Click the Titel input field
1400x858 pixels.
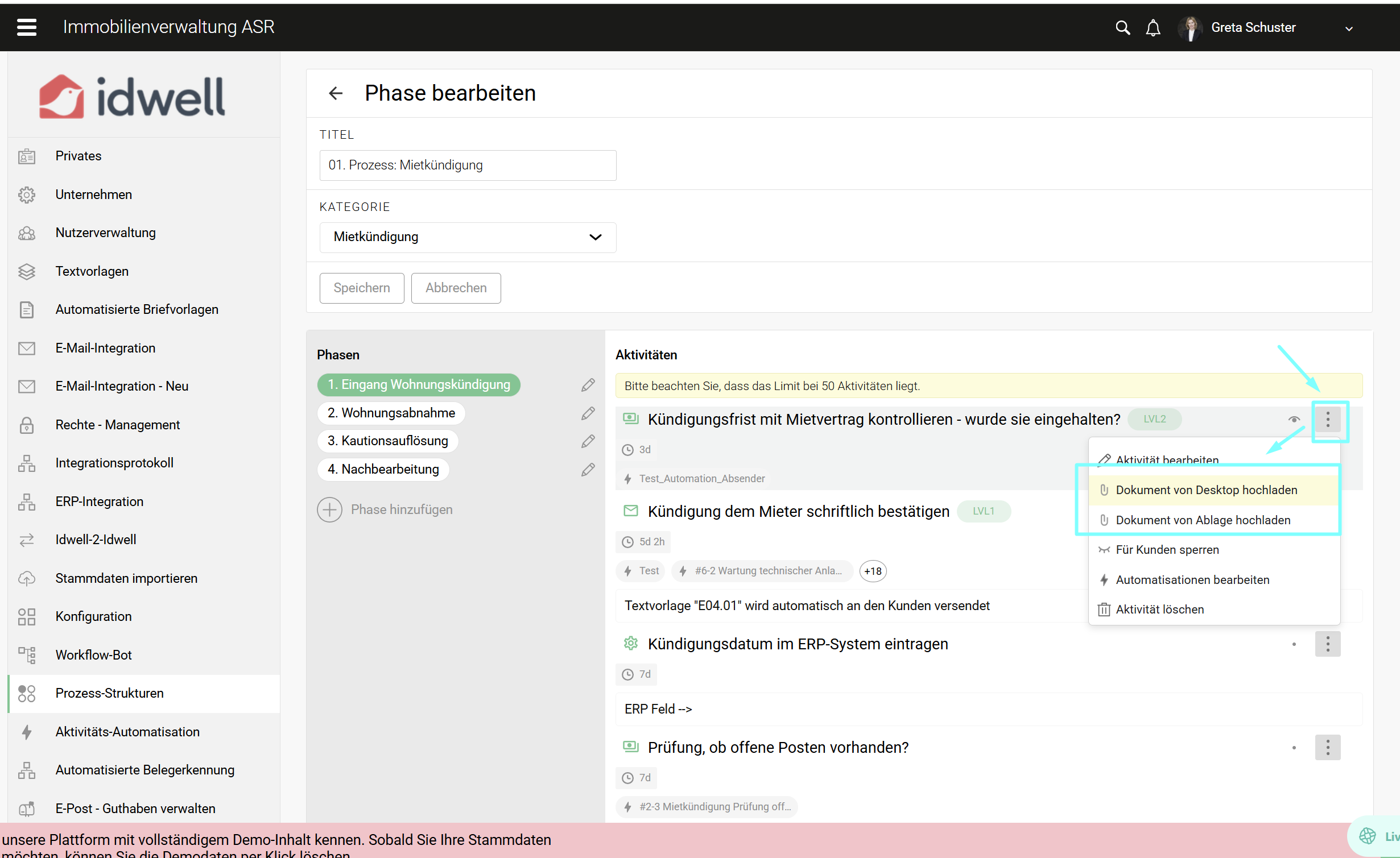point(468,165)
